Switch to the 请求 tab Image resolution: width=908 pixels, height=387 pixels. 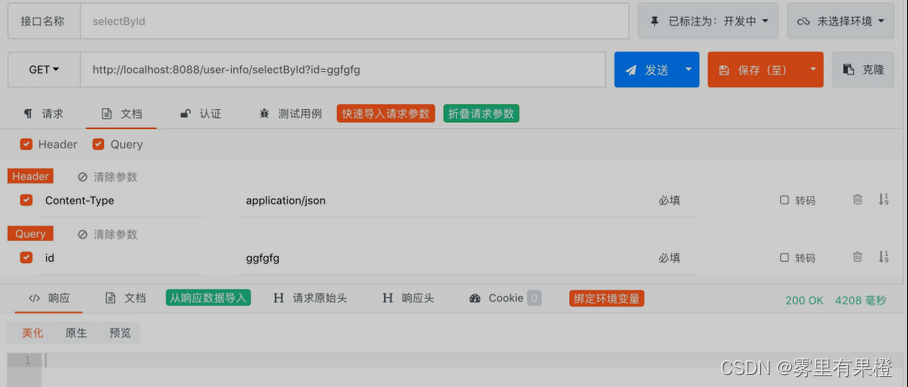pyautogui.click(x=43, y=114)
